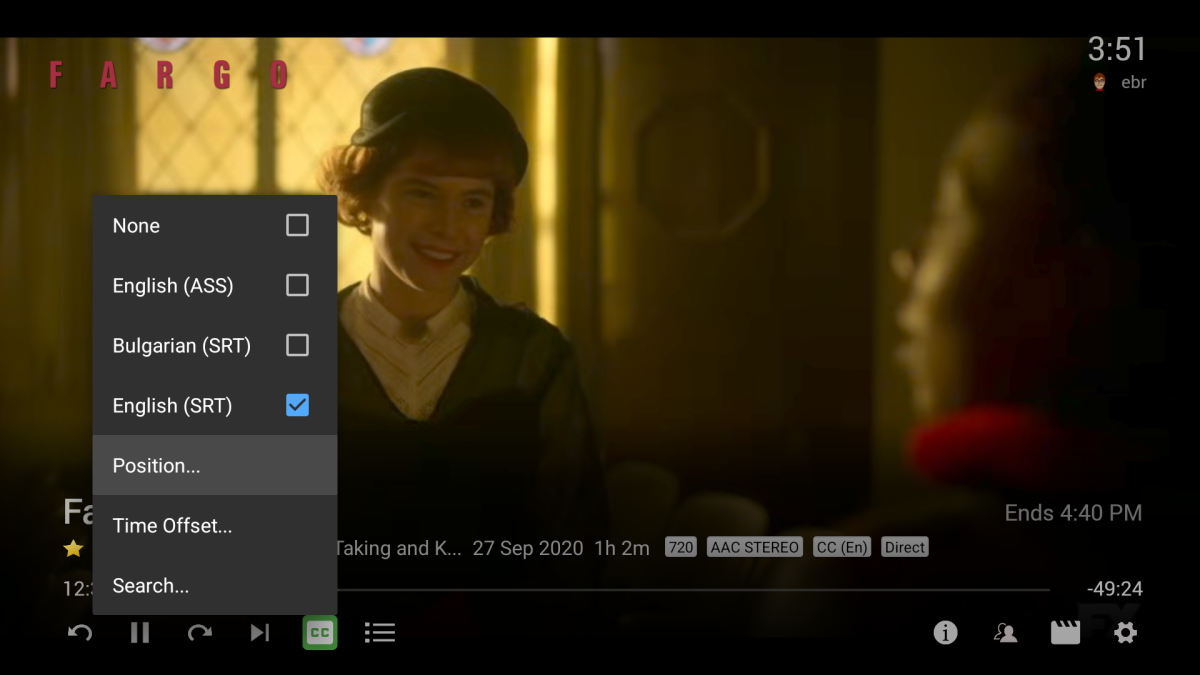Open the info circle icon
1200x675 pixels.
point(945,632)
